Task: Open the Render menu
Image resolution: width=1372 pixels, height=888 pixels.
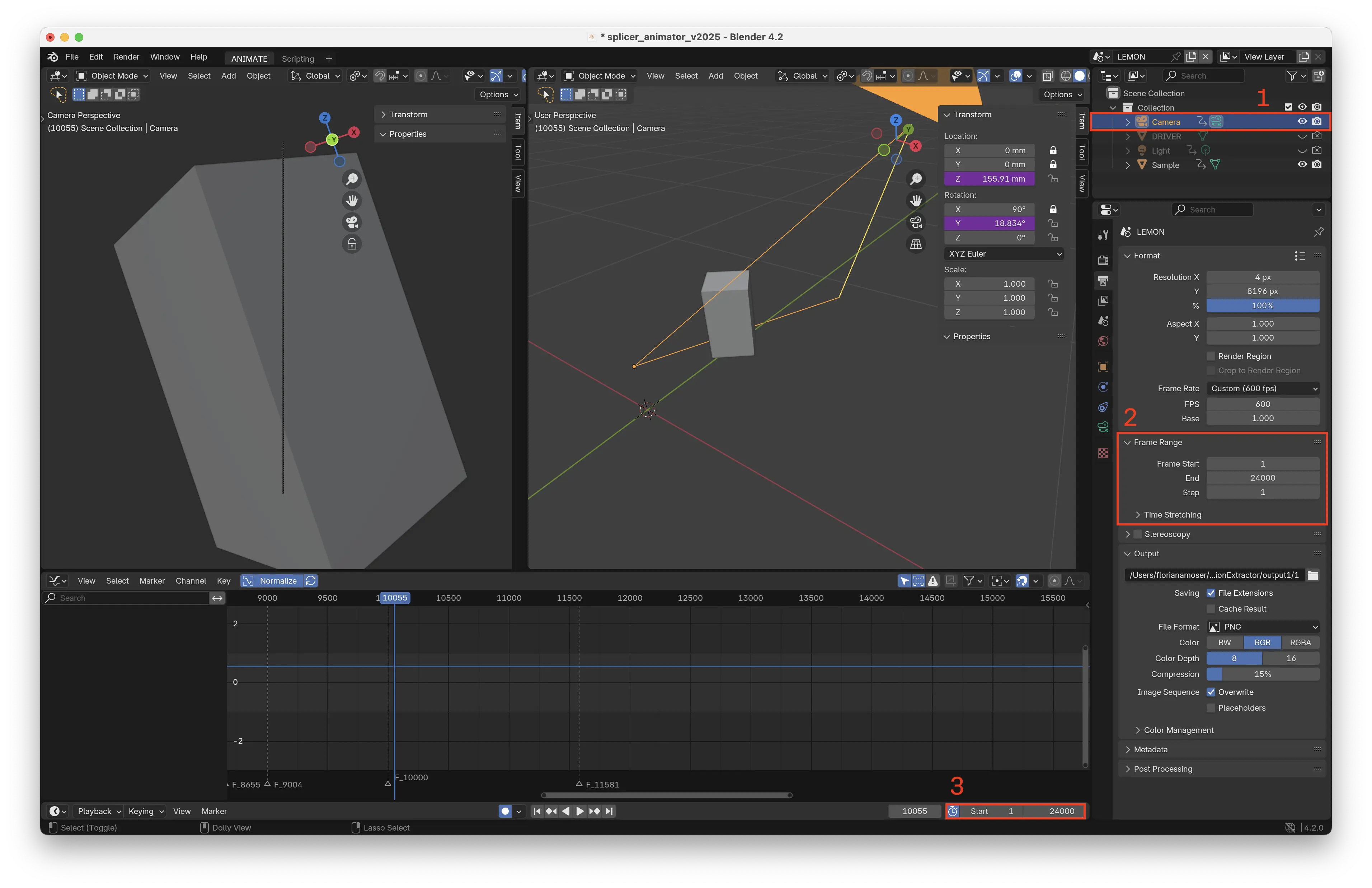Action: [x=126, y=57]
